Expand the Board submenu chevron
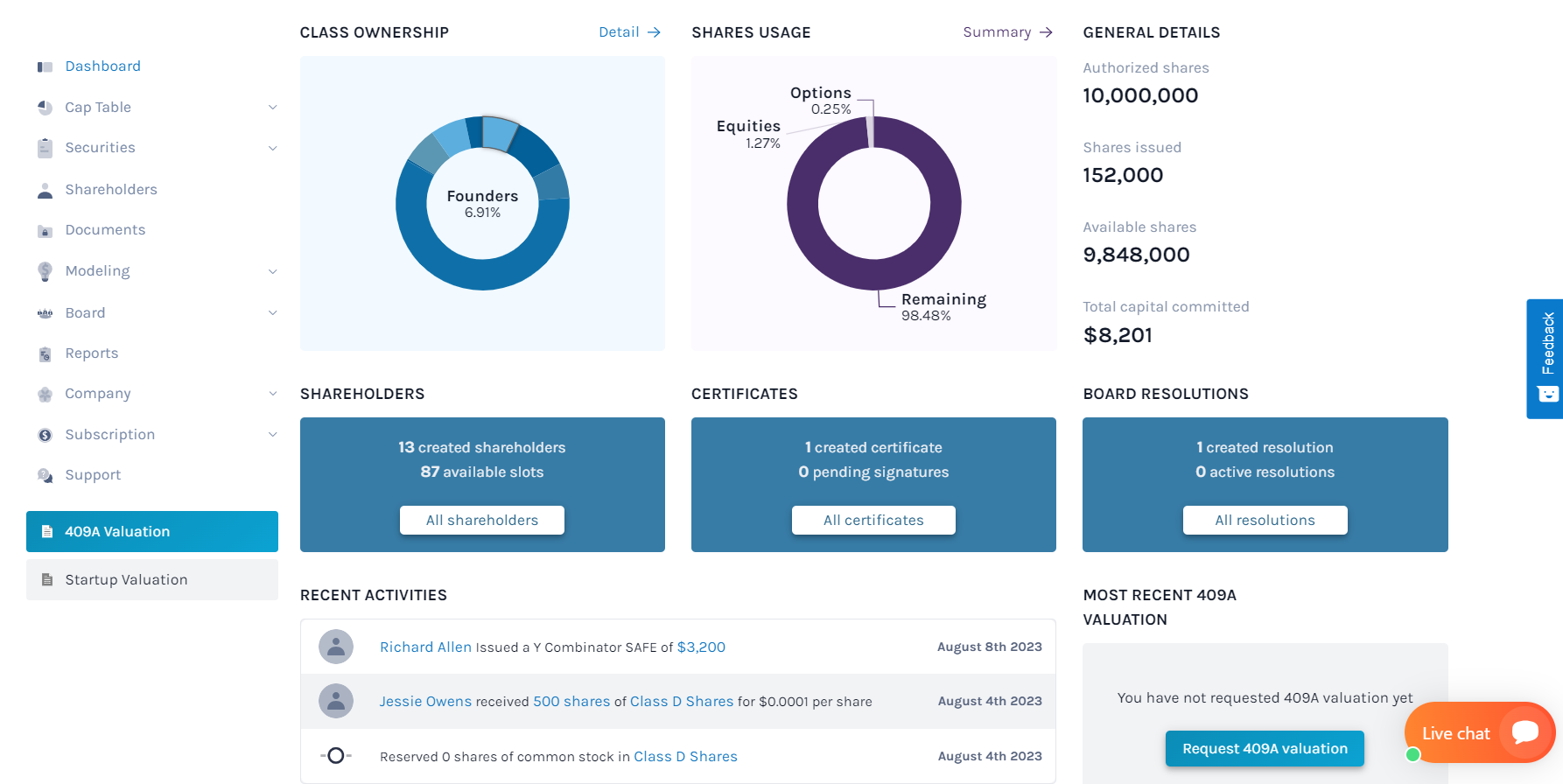1563x784 pixels. pos(272,313)
